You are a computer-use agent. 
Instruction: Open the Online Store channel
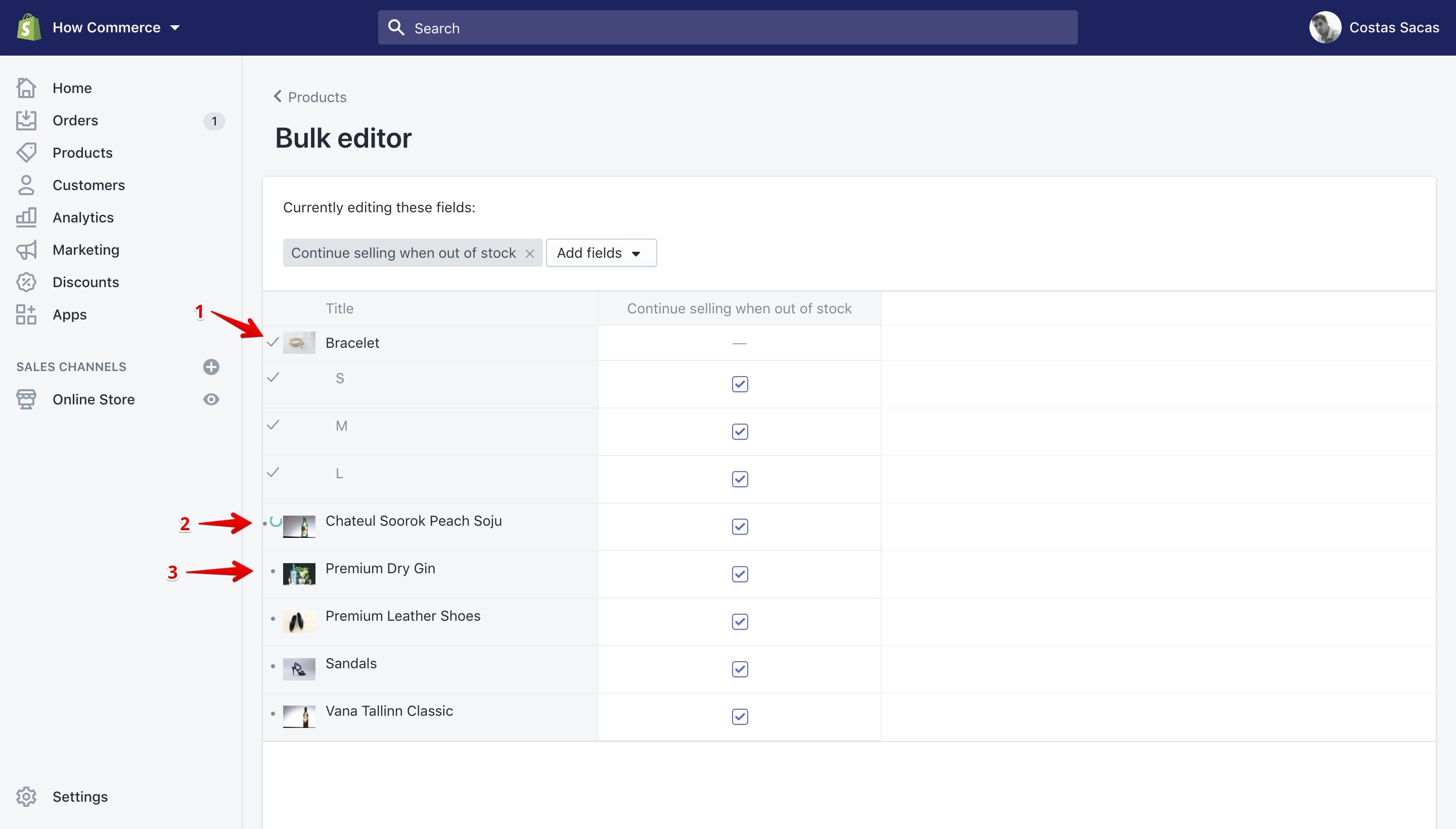coord(94,400)
